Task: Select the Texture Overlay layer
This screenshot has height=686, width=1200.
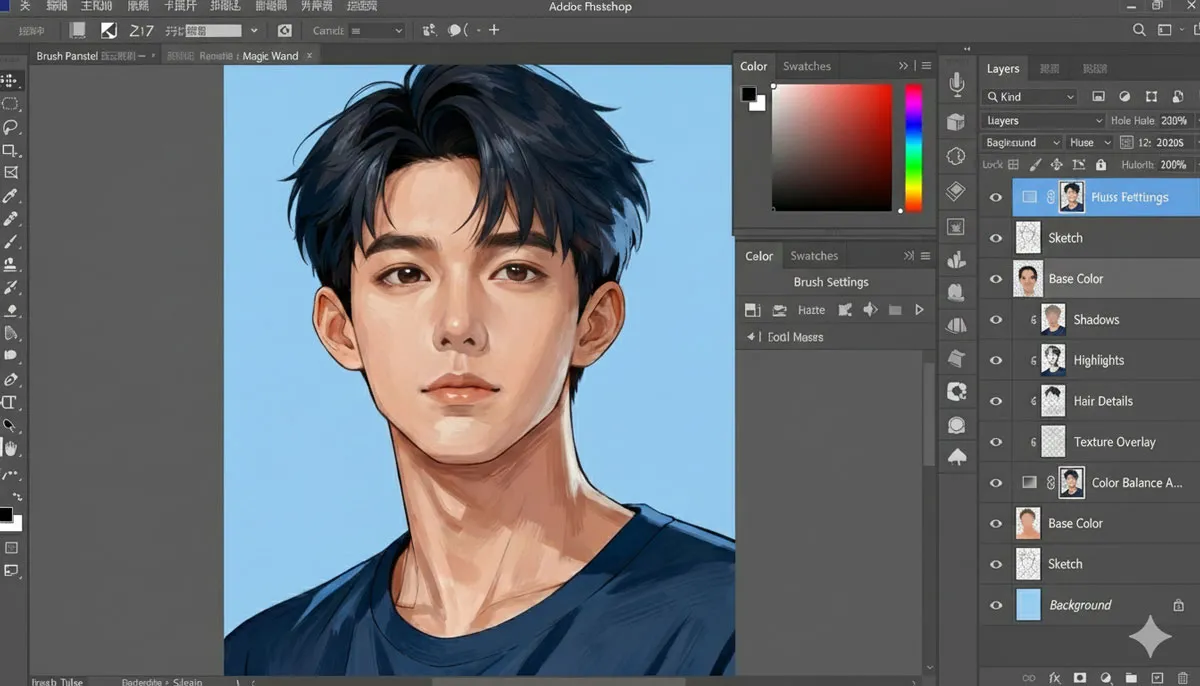Action: coord(1114,442)
